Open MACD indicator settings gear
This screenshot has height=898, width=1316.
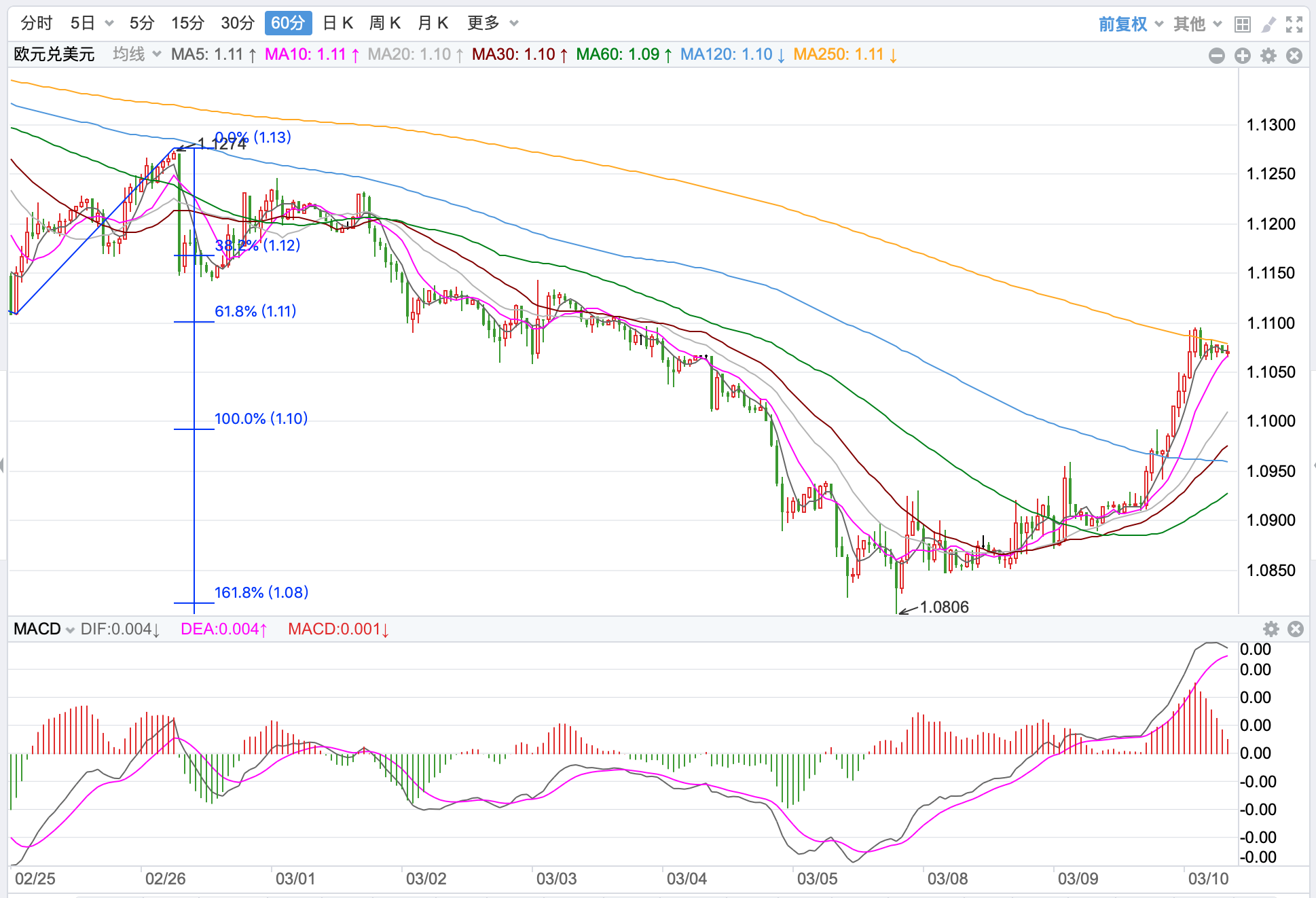coord(1271,629)
